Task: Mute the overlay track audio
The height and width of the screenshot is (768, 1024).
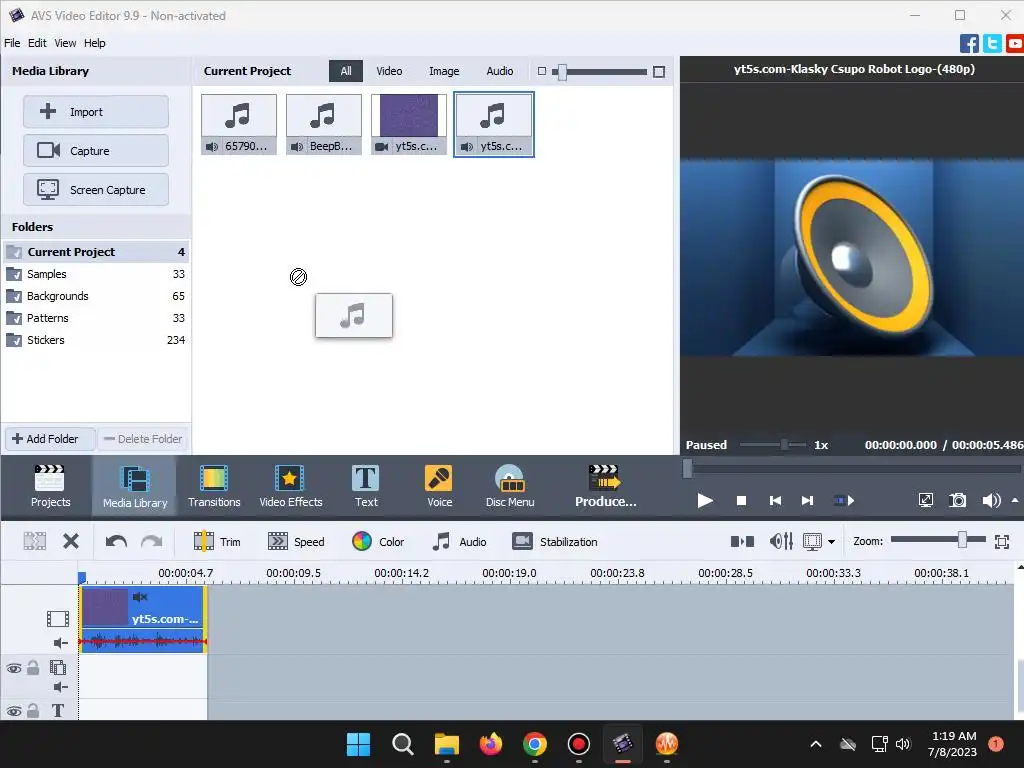Action: coord(60,687)
